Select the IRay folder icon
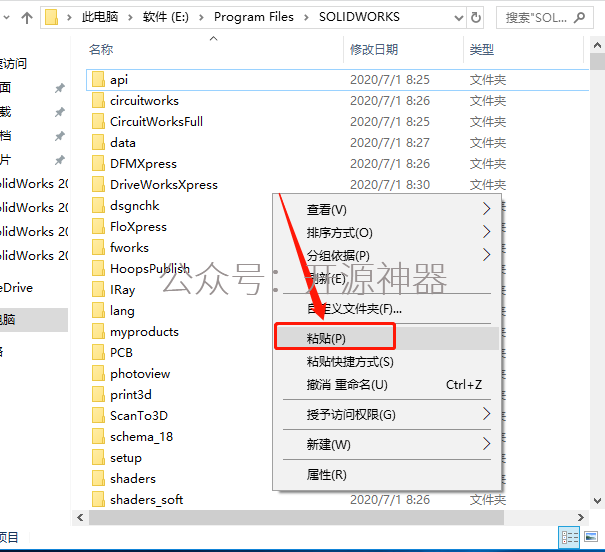 tap(98, 289)
